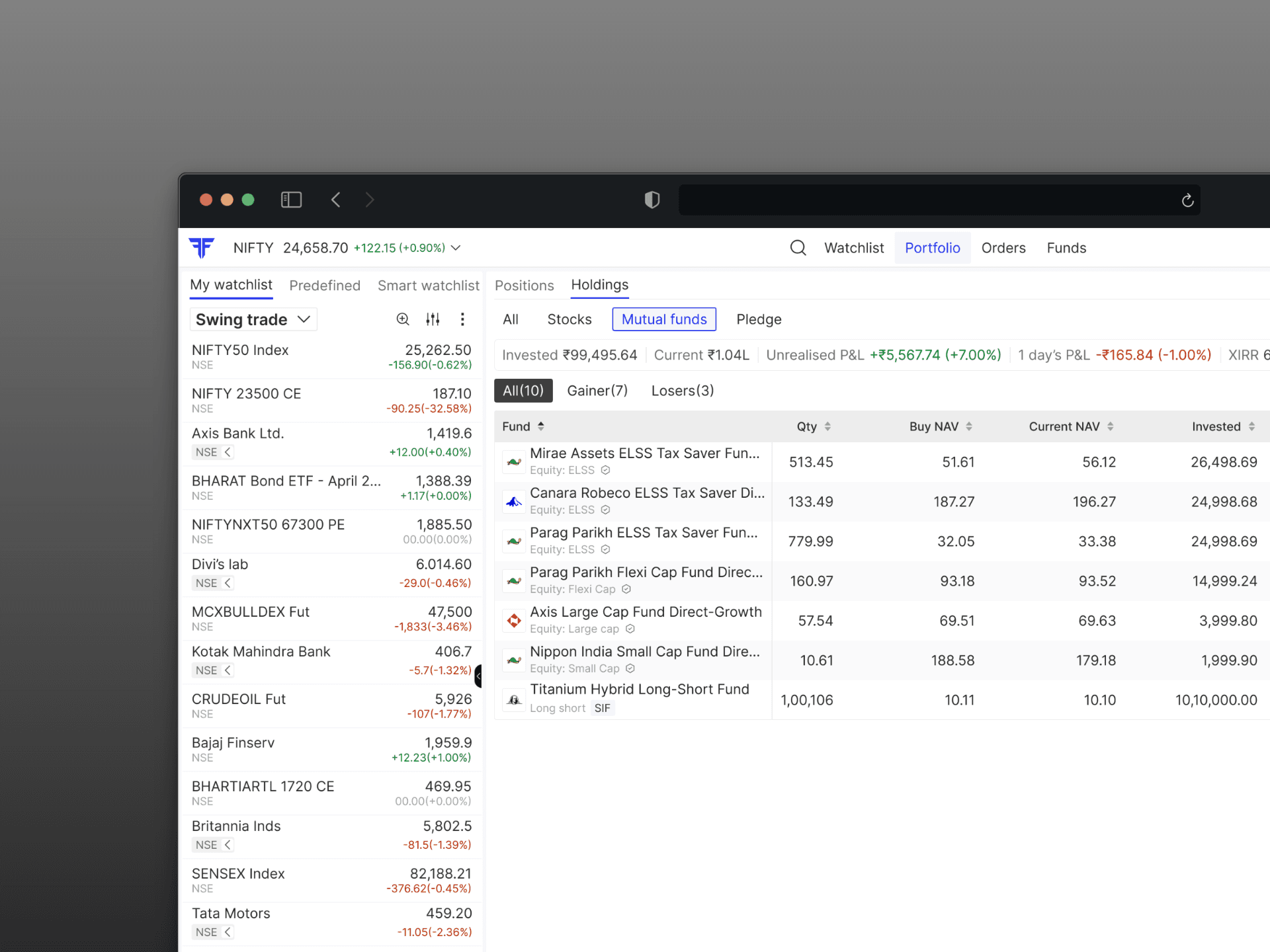Click the browser sidebar toggle icon
Image resolution: width=1270 pixels, height=952 pixels.
coord(291,200)
